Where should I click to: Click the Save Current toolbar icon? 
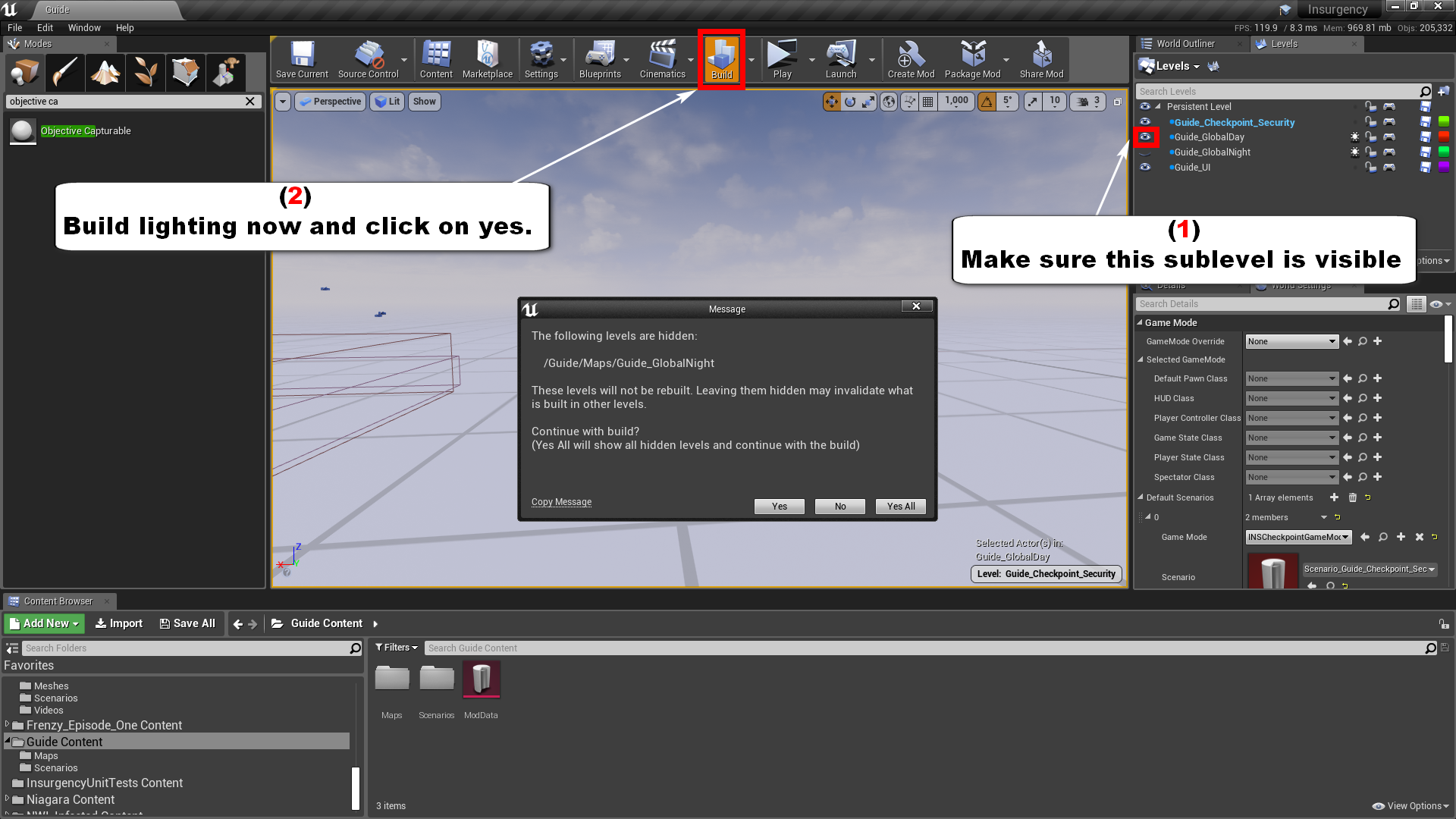pos(302,59)
